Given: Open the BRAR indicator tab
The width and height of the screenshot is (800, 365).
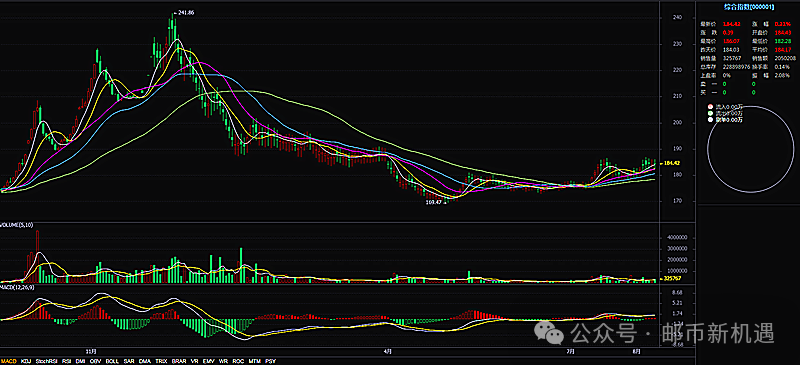Looking at the screenshot, I should click(x=179, y=361).
